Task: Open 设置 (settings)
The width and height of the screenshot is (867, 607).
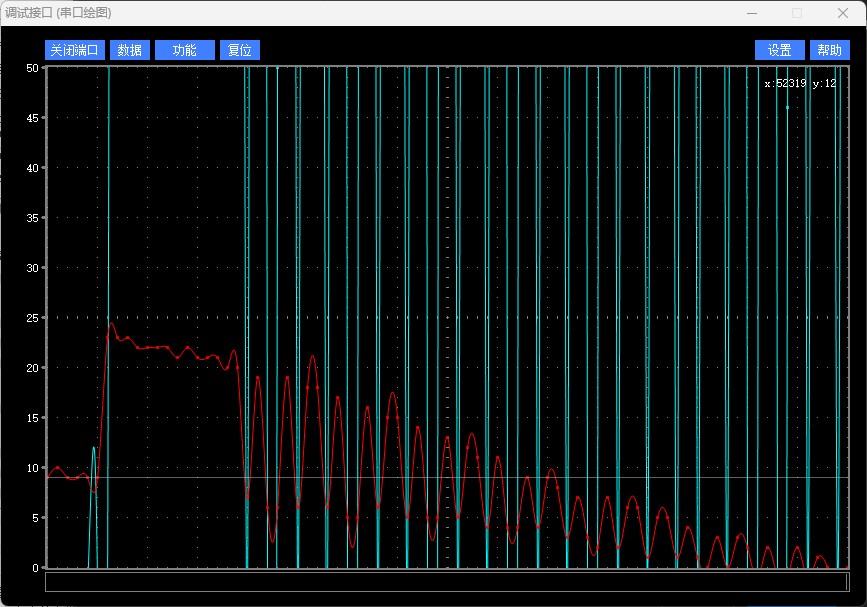Action: [x=780, y=50]
